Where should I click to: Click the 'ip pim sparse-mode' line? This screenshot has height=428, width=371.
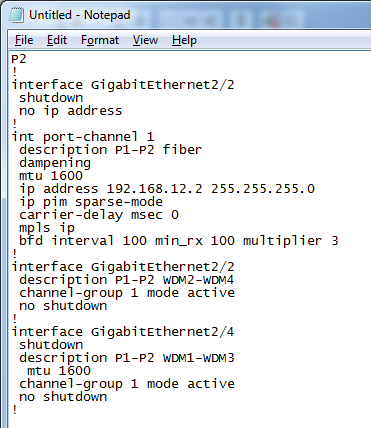pyautogui.click(x=91, y=202)
